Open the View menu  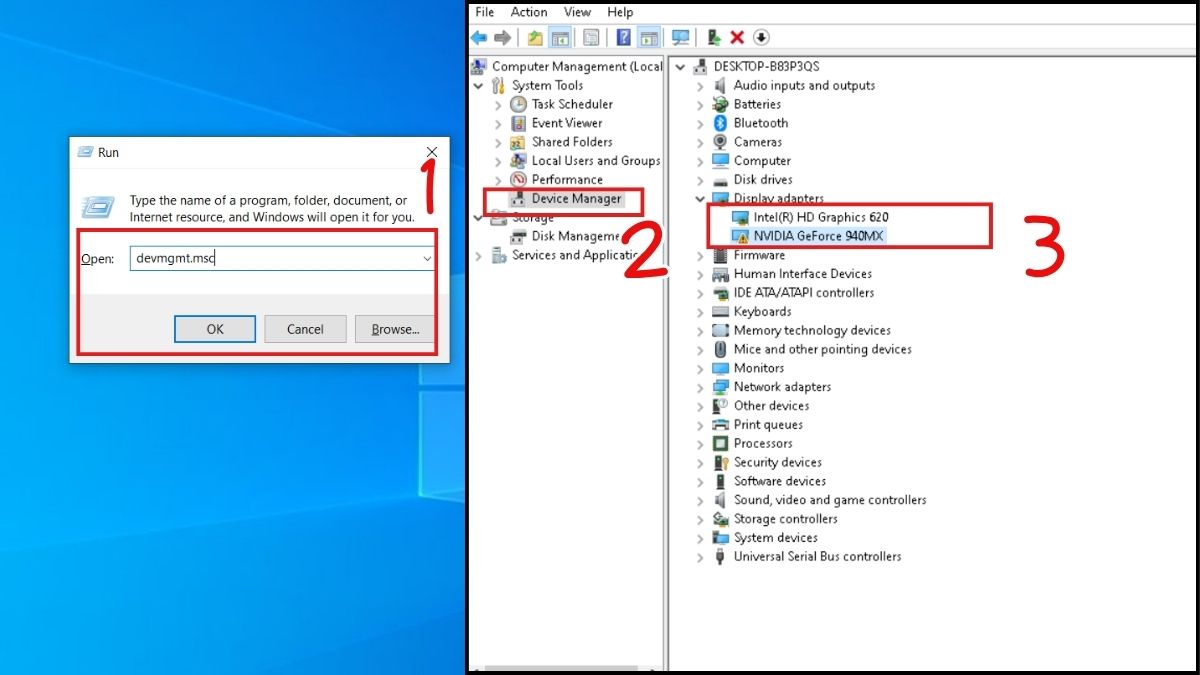578,12
